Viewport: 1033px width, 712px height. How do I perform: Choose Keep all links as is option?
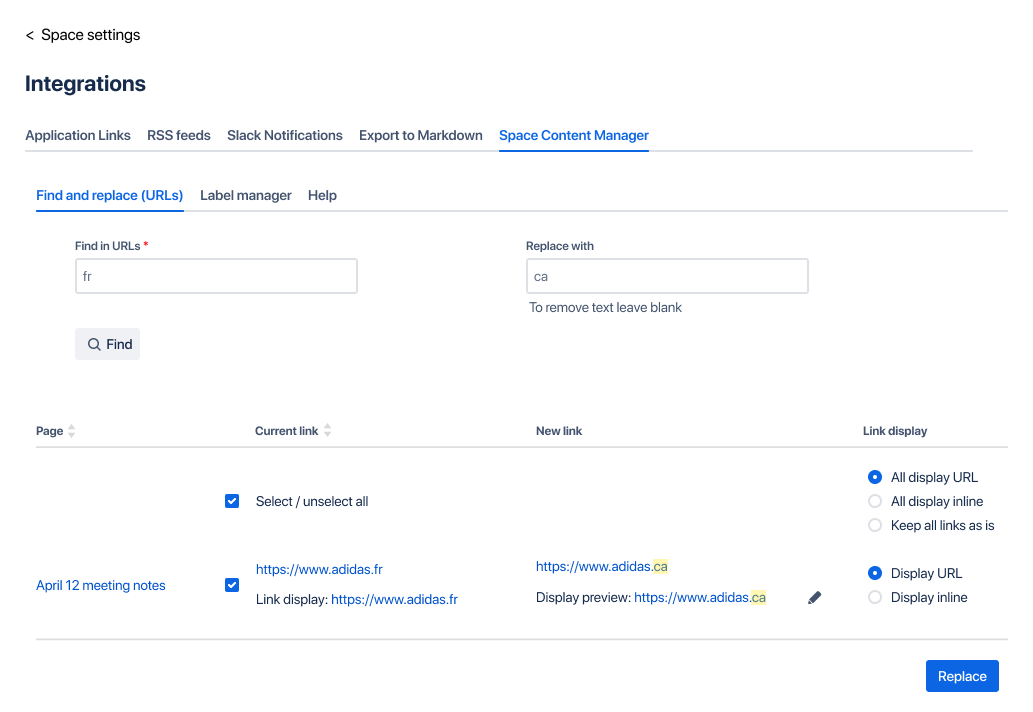pos(875,525)
